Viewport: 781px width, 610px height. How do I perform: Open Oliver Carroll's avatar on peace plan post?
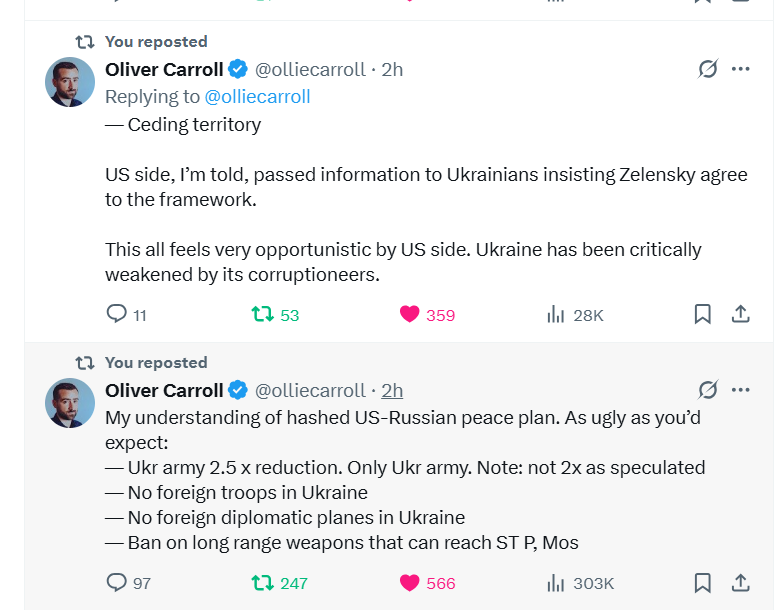tap(70, 403)
